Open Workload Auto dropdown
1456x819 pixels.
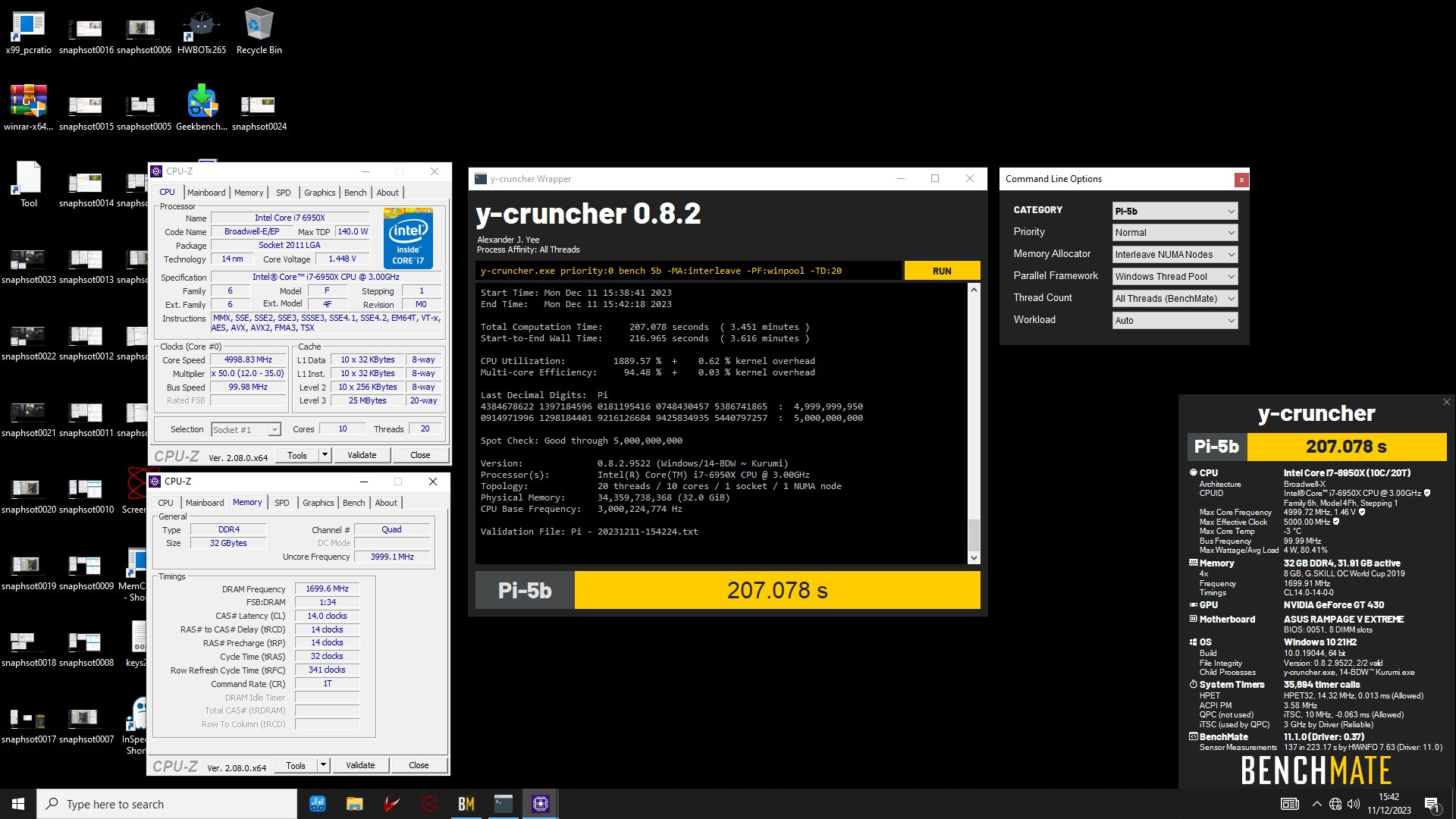pos(1175,321)
